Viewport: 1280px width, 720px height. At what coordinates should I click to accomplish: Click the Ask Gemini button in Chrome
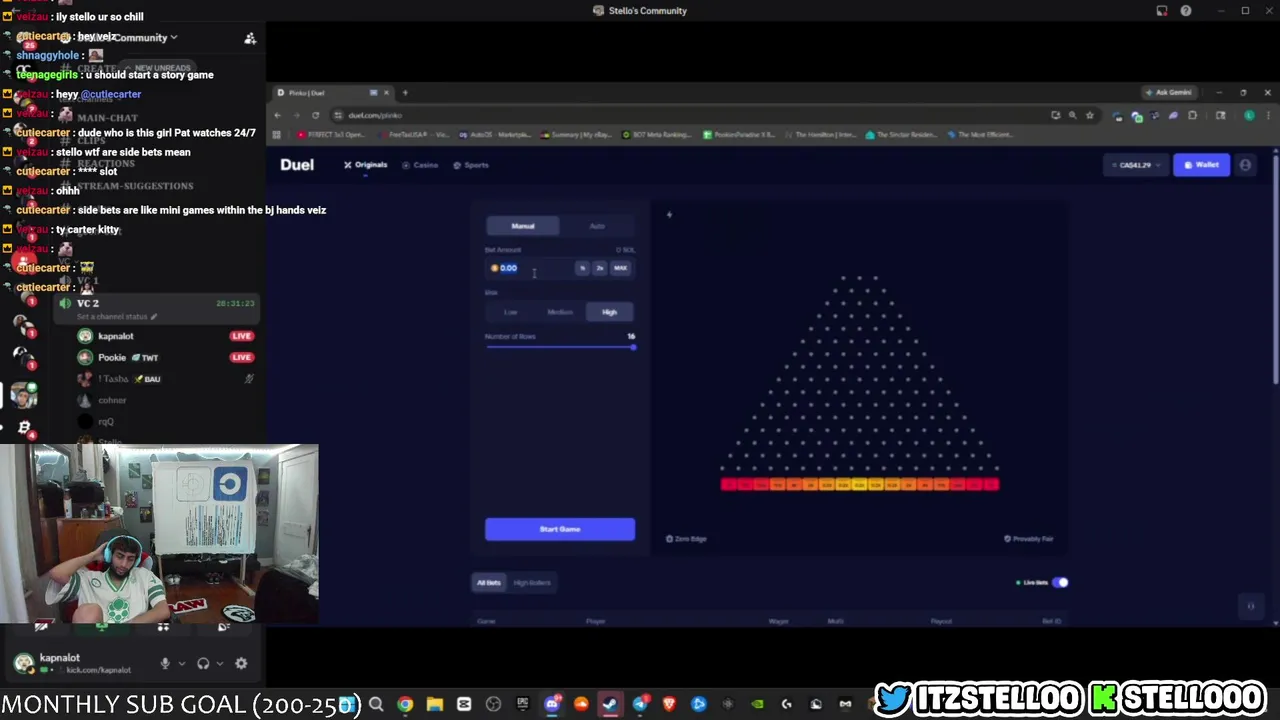tap(1170, 93)
